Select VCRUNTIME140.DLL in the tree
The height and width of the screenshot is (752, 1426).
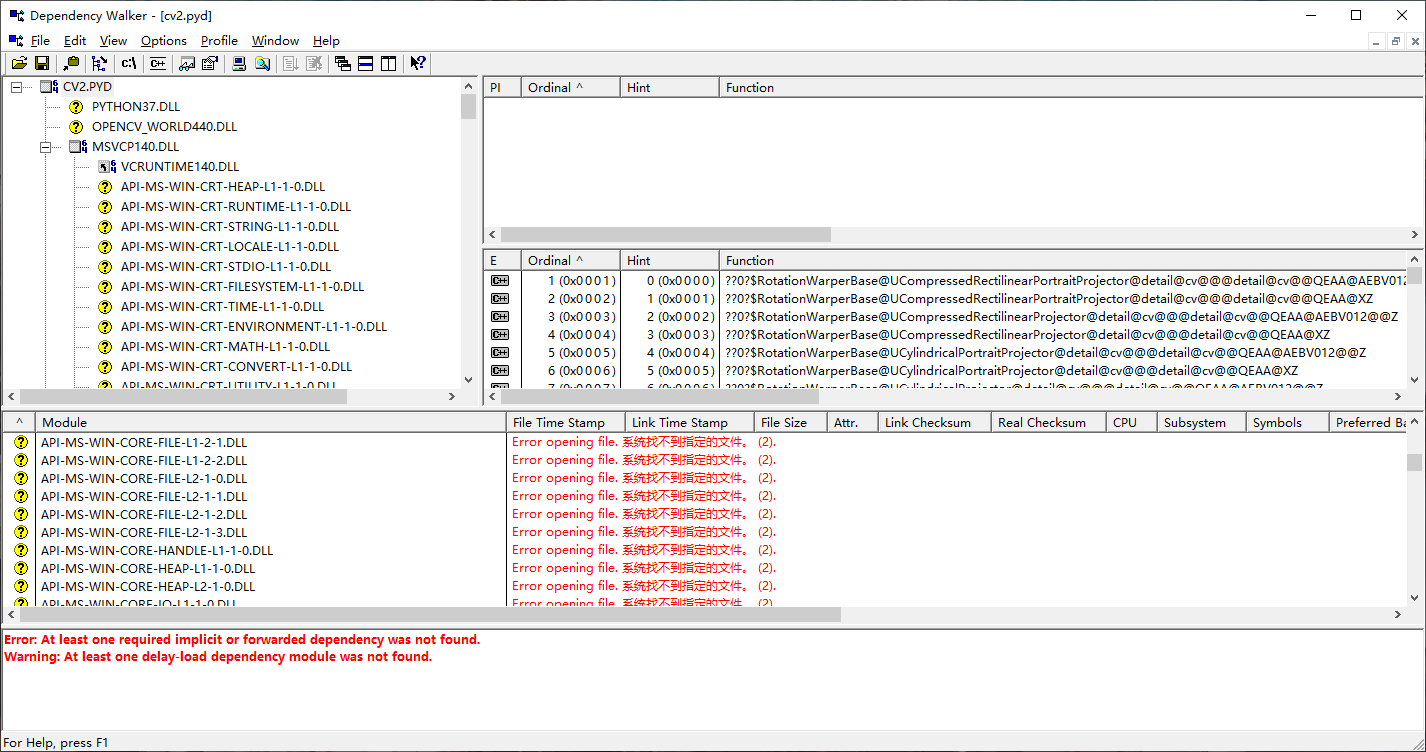point(180,166)
